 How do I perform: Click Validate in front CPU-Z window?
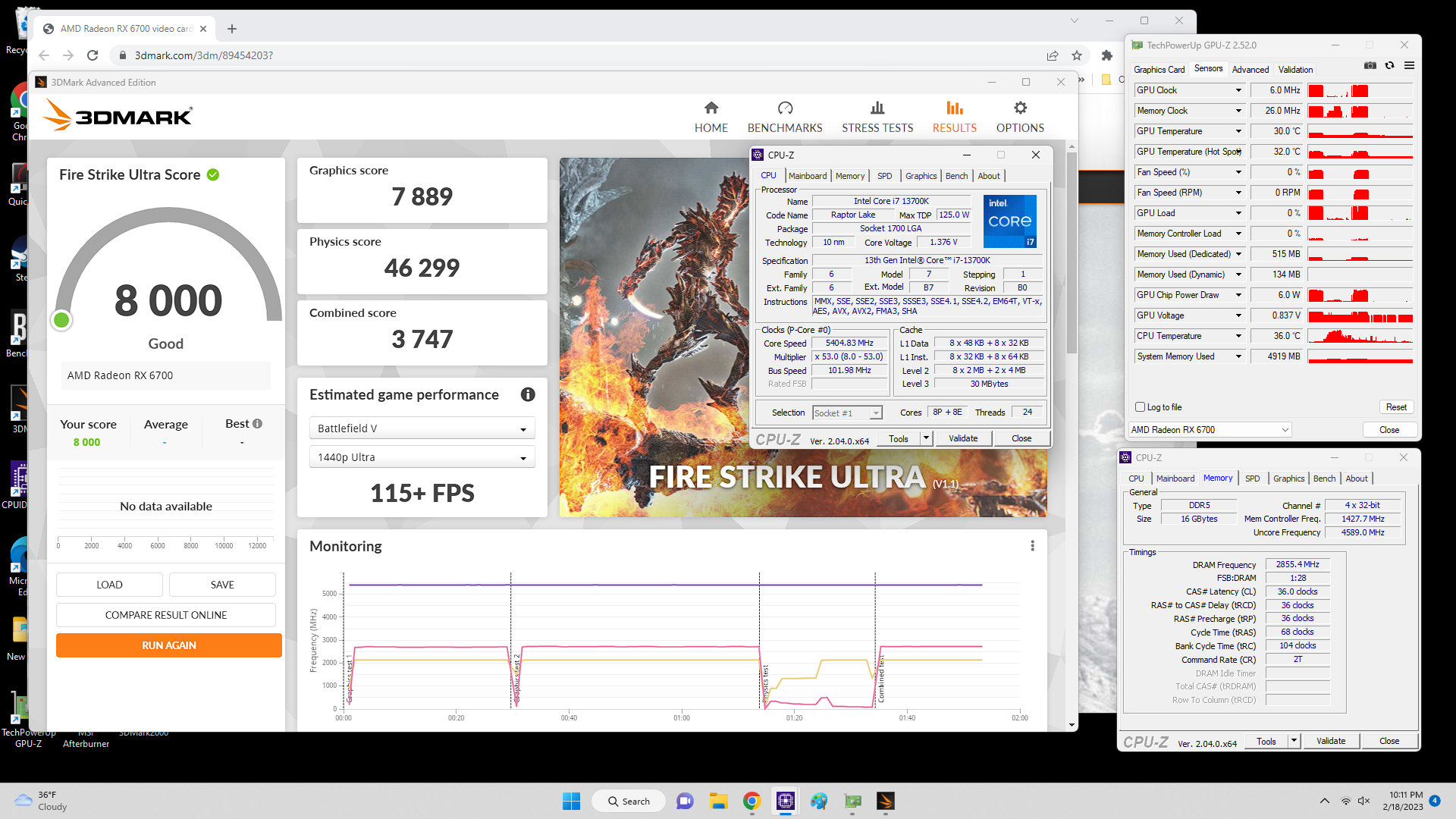click(963, 438)
